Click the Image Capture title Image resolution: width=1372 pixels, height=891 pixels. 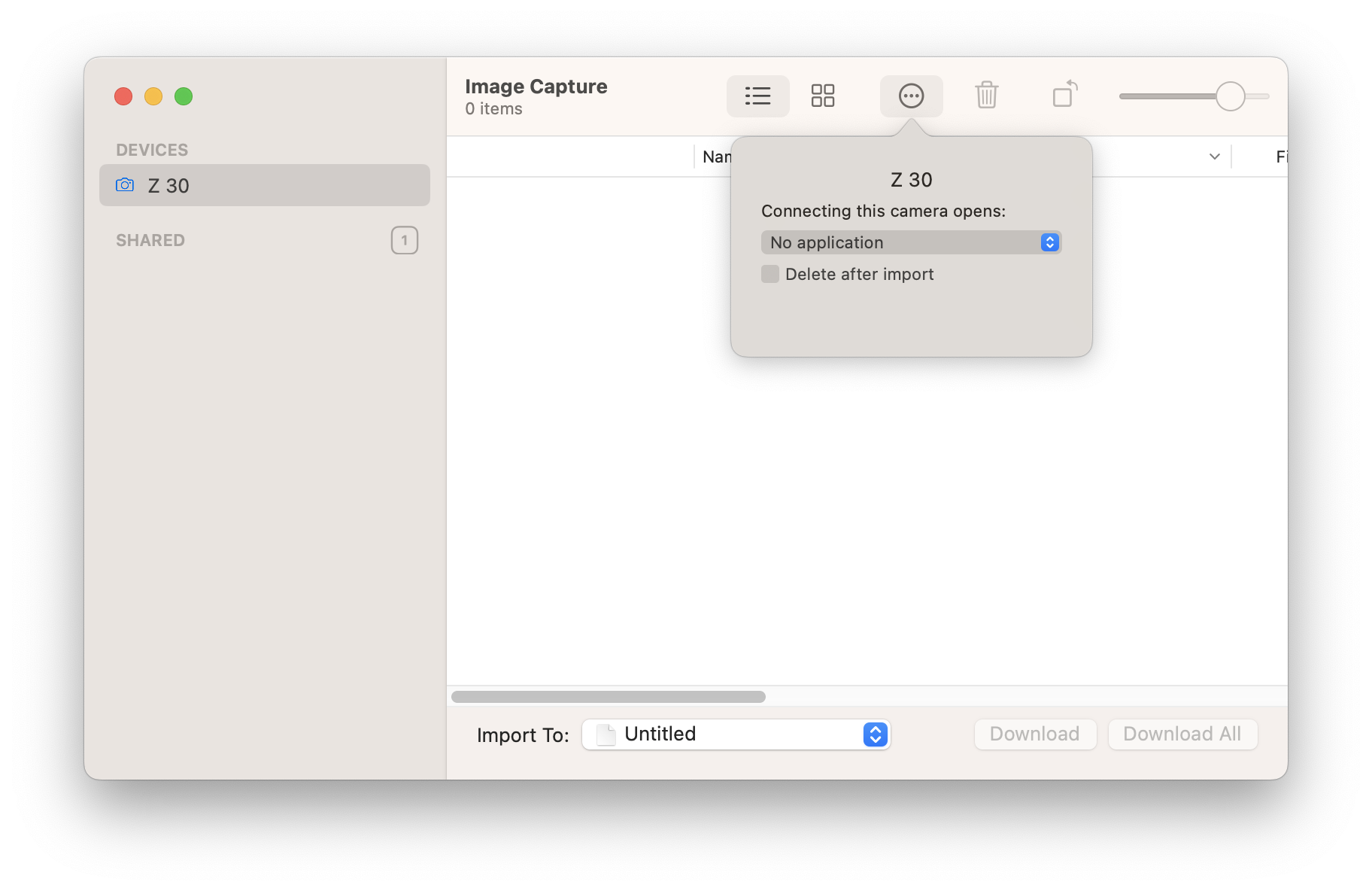(x=536, y=87)
